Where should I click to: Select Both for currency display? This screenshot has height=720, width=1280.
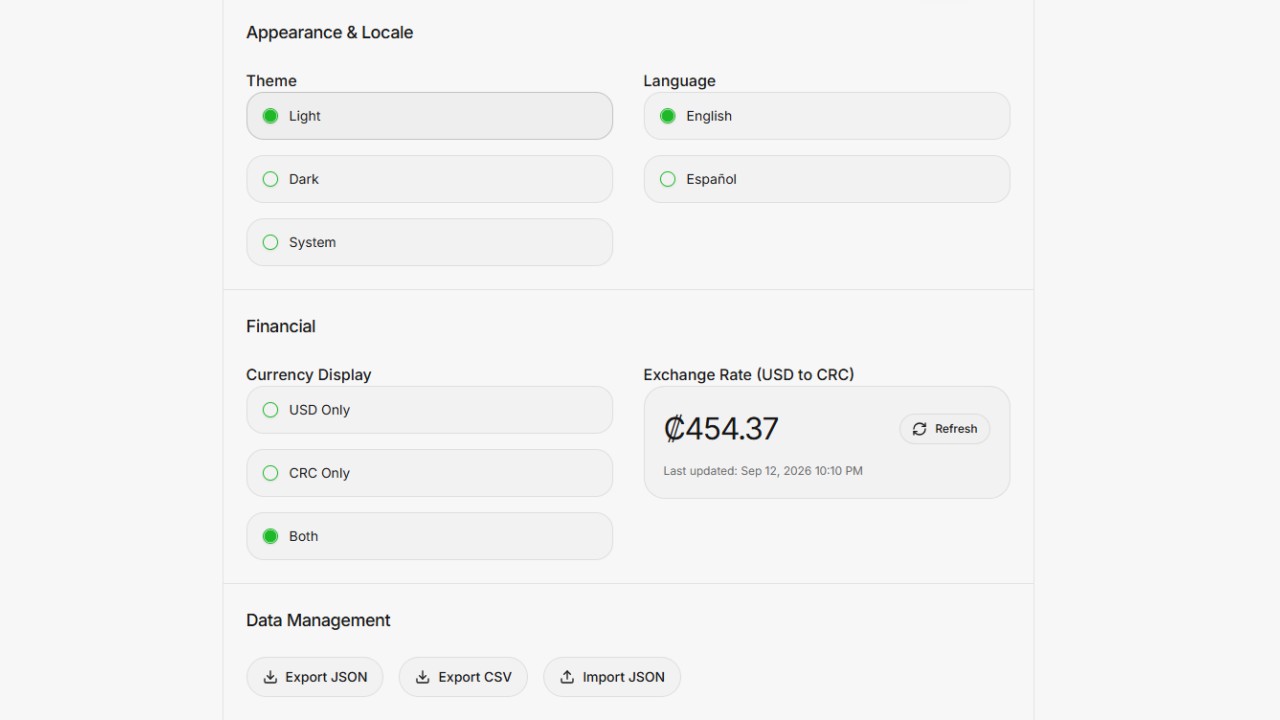coord(429,536)
